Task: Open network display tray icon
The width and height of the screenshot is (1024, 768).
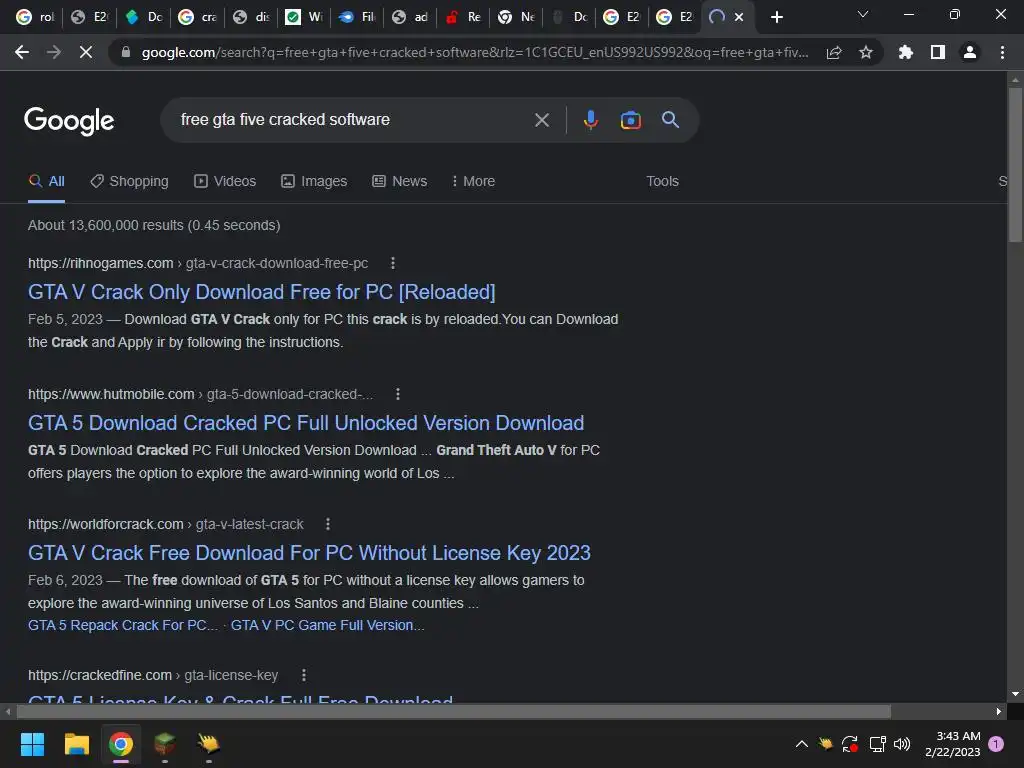Action: point(877,744)
